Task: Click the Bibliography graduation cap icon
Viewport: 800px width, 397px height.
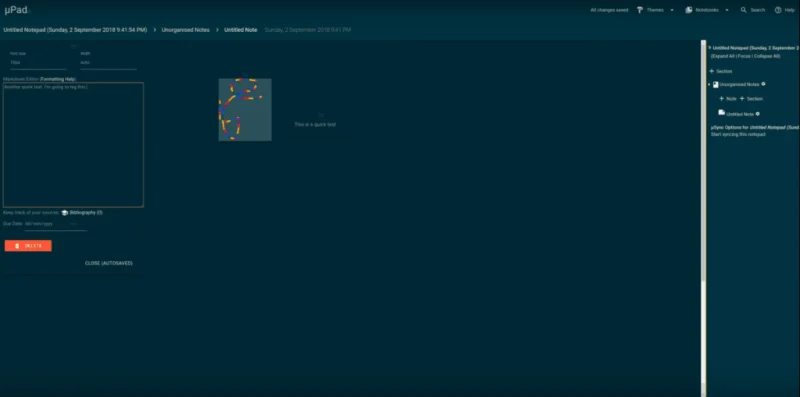Action: click(x=65, y=213)
